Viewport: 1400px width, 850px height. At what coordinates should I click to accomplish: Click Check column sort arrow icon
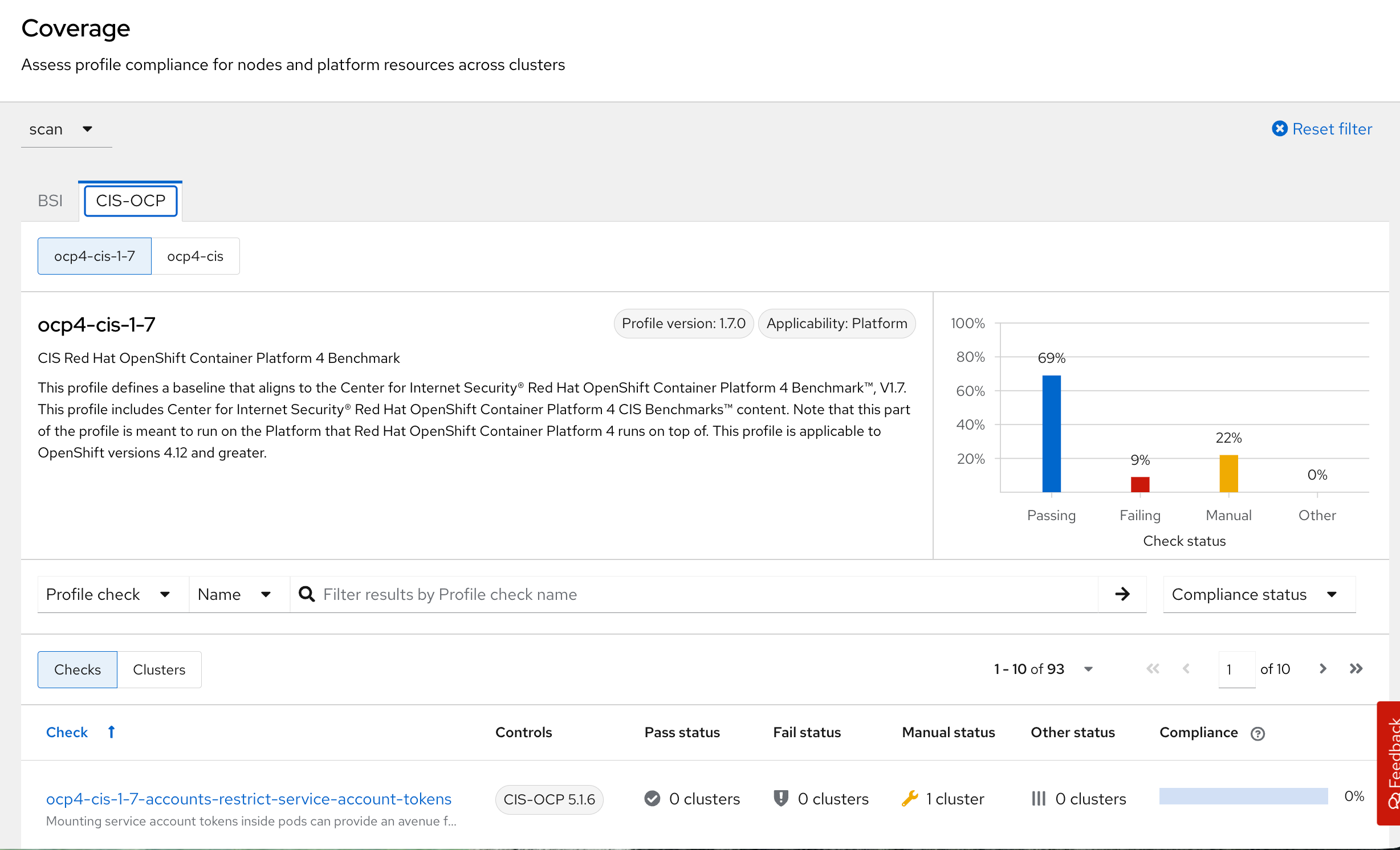(x=112, y=732)
